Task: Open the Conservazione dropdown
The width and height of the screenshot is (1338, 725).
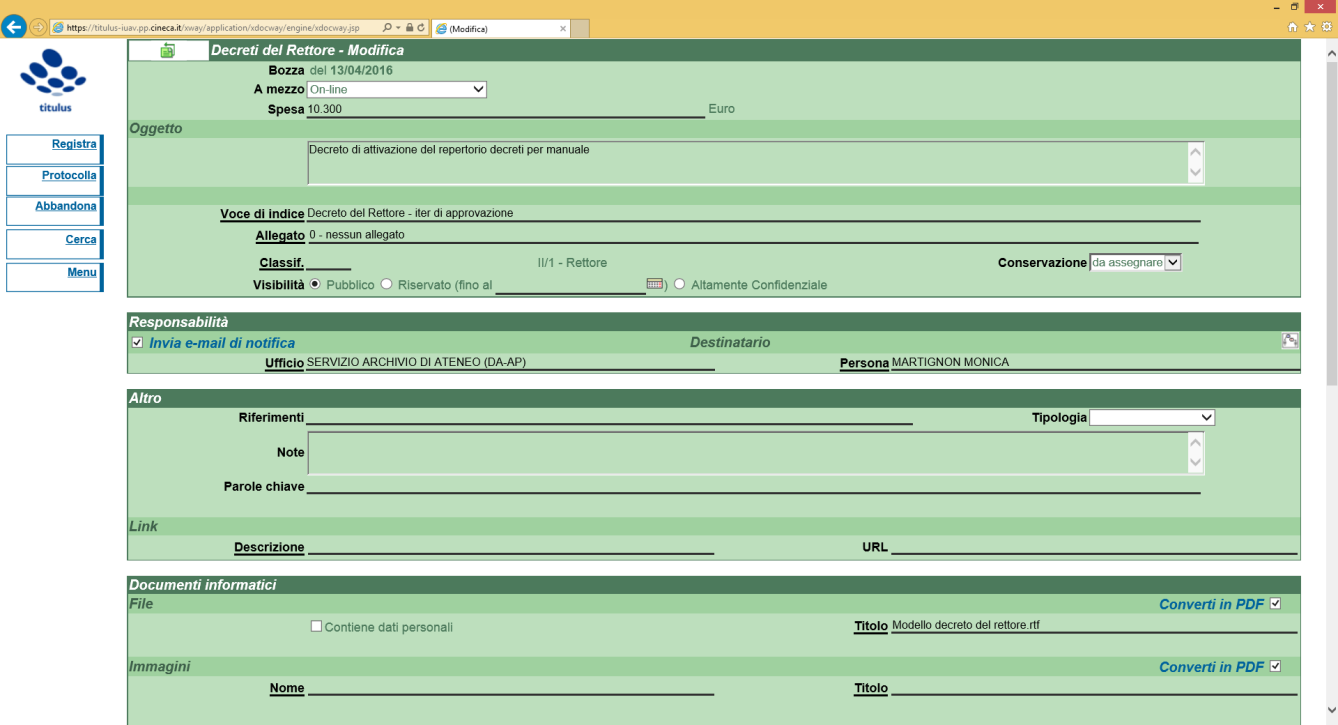Action: pos(1136,262)
